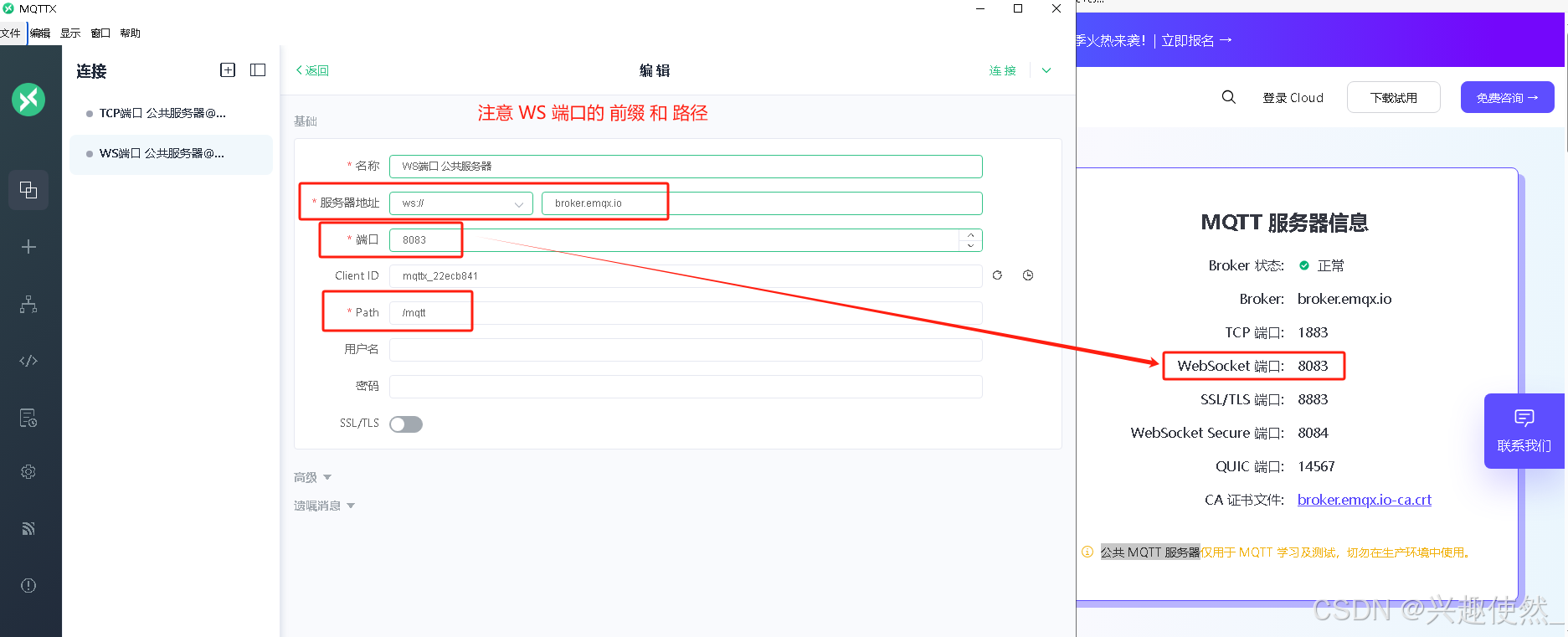
Task: Open the feed/subscription icon in sidebar
Action: point(28,528)
